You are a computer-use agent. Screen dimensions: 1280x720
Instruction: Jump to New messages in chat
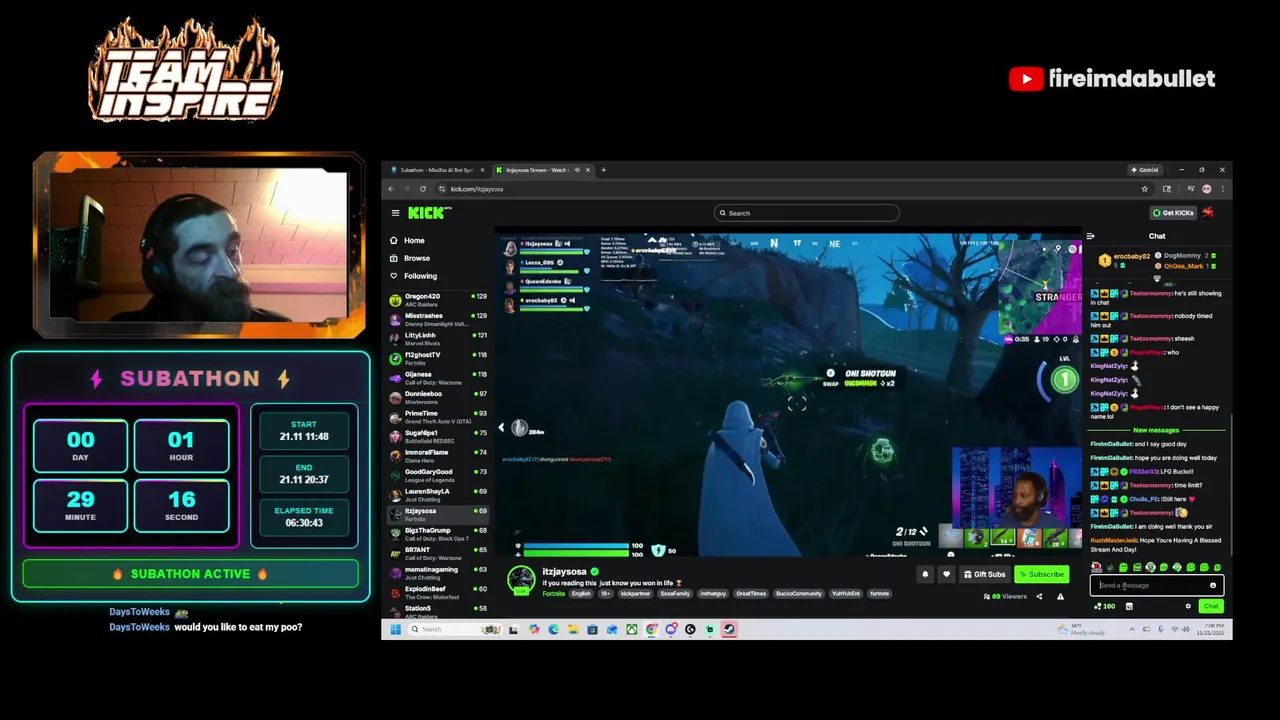coord(1156,430)
